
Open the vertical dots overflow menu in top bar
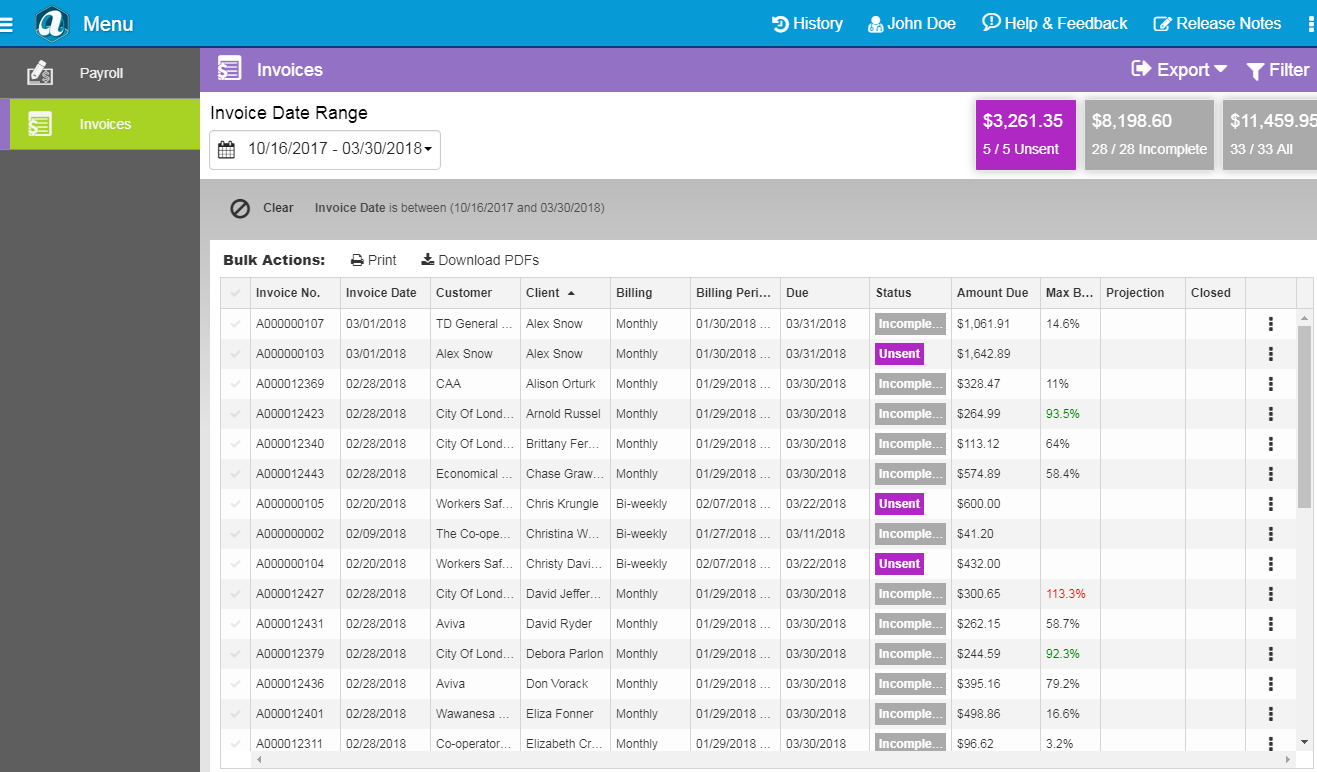coord(1311,23)
